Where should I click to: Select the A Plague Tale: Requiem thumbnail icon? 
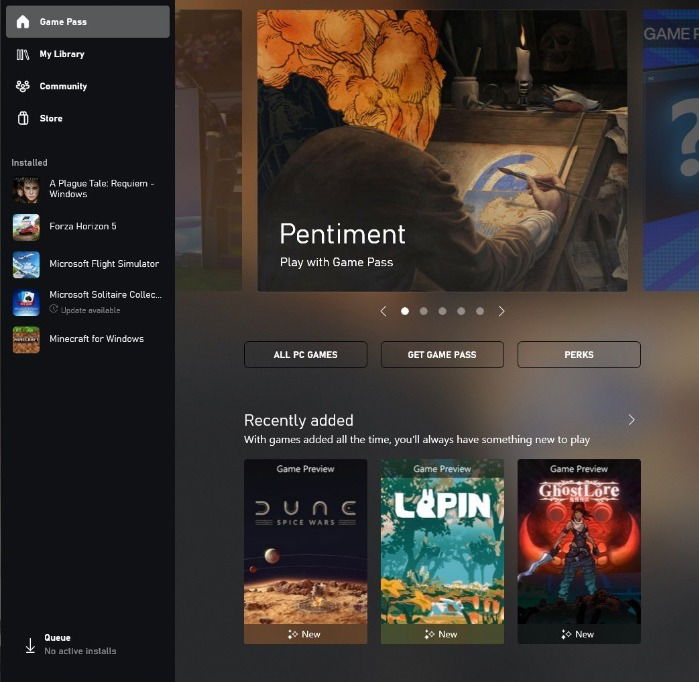(x=26, y=190)
